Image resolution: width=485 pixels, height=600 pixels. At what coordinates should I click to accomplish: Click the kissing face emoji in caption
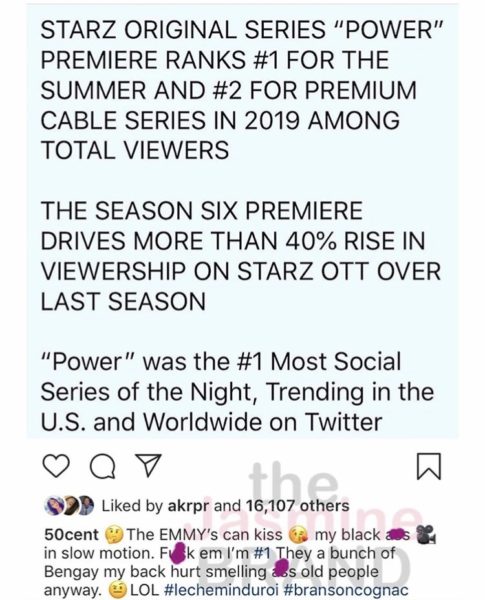point(299,535)
